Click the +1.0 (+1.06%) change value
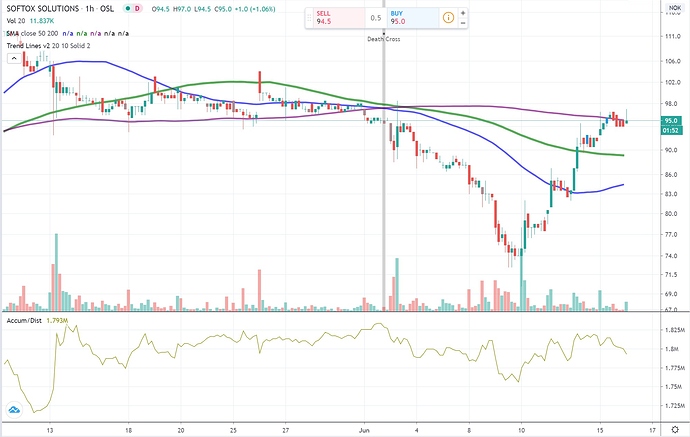Image resolution: width=690 pixels, height=437 pixels. (x=257, y=9)
